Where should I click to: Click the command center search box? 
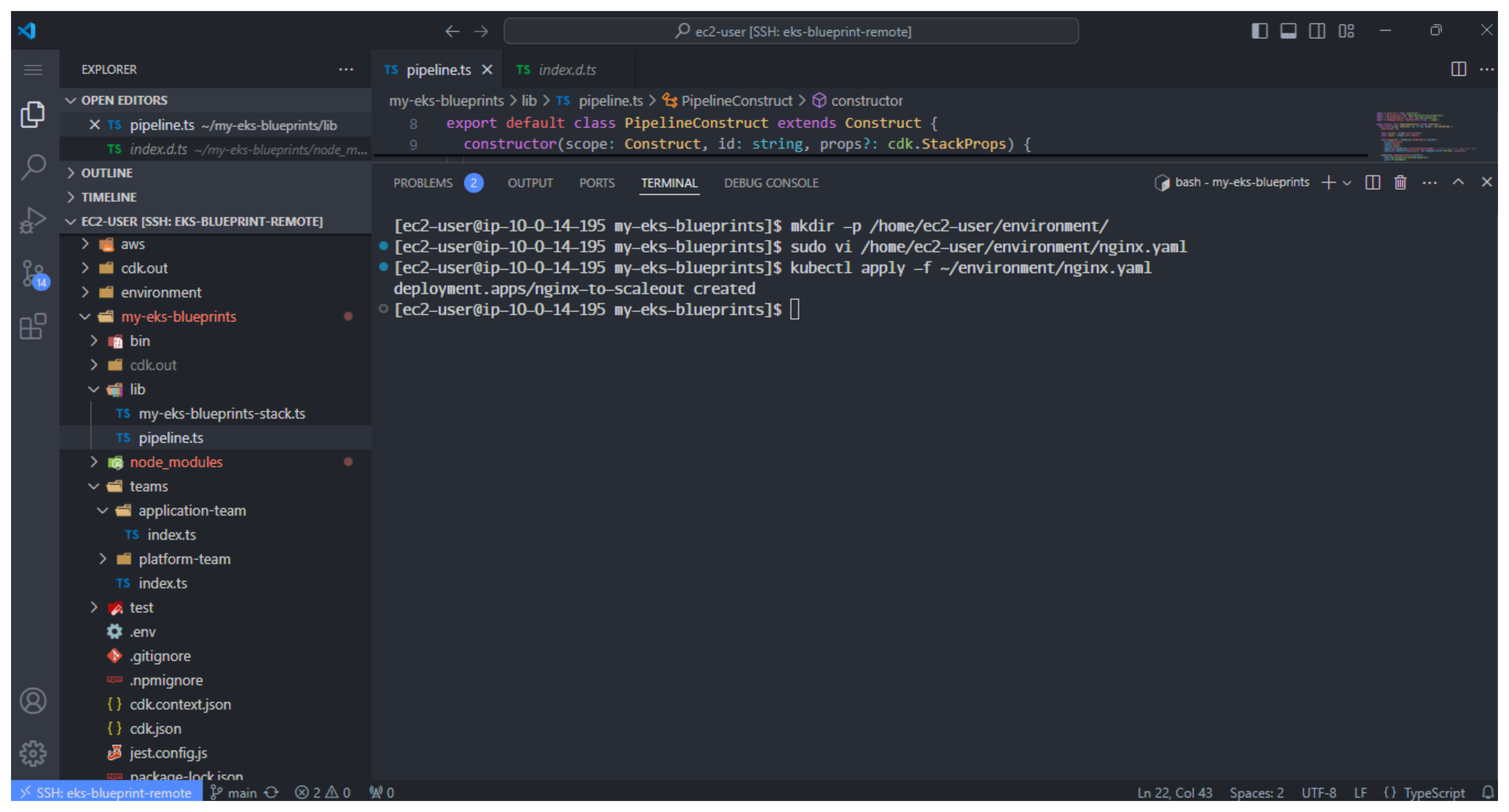coord(791,31)
